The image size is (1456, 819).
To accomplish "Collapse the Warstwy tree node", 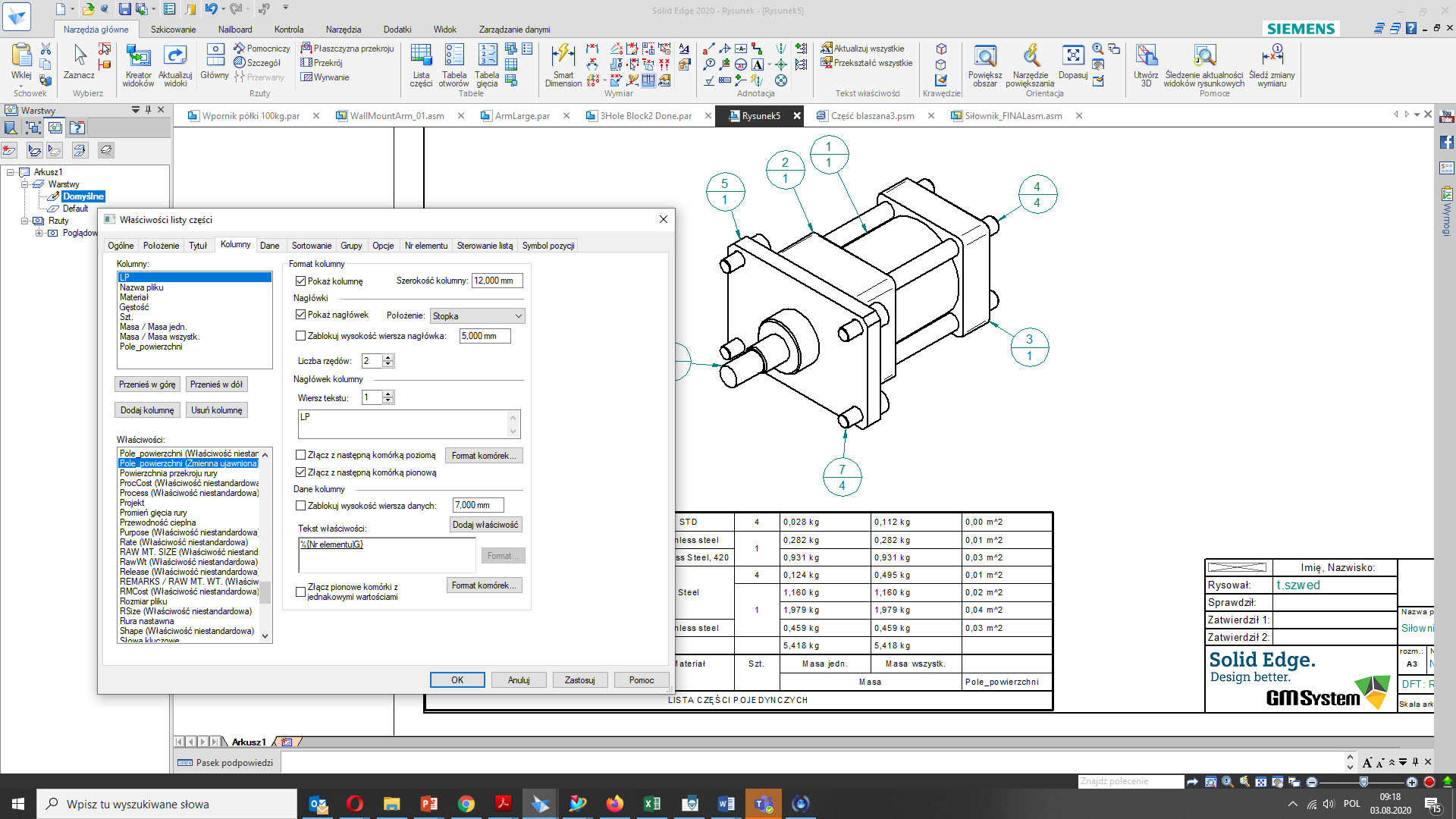I will (x=24, y=184).
